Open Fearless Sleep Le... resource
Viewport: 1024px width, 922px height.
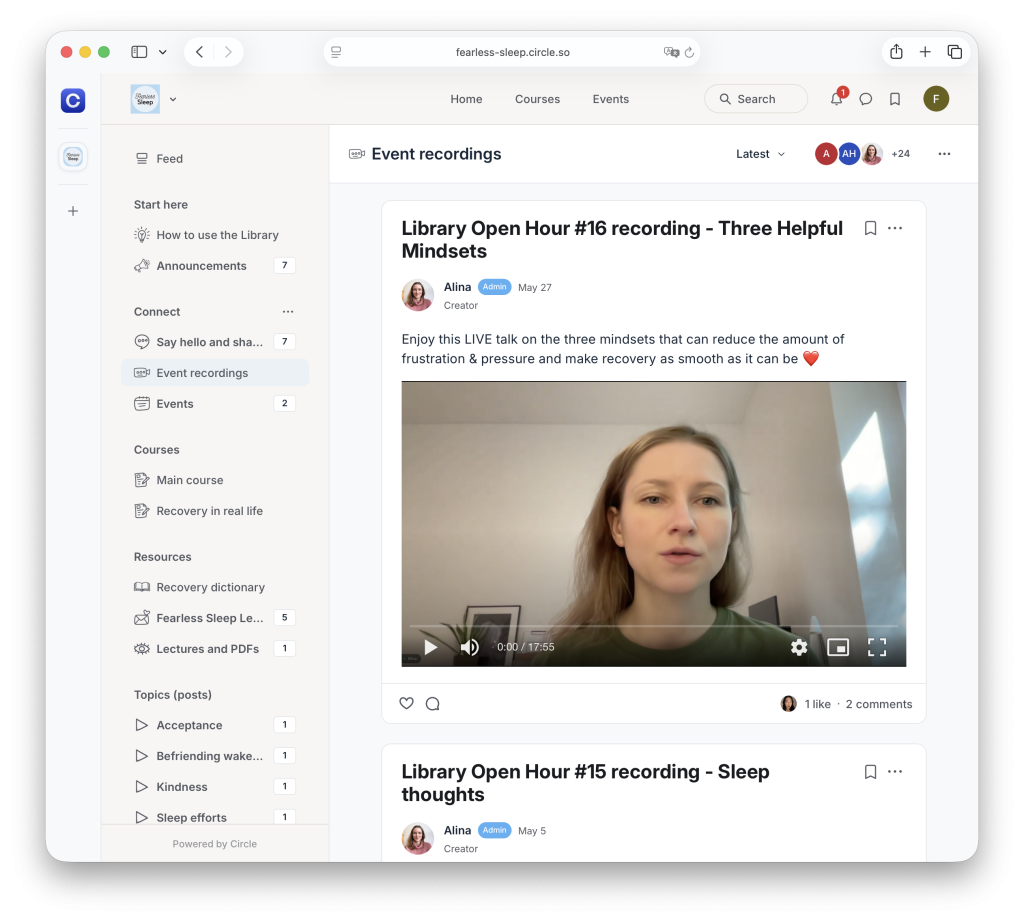point(215,618)
